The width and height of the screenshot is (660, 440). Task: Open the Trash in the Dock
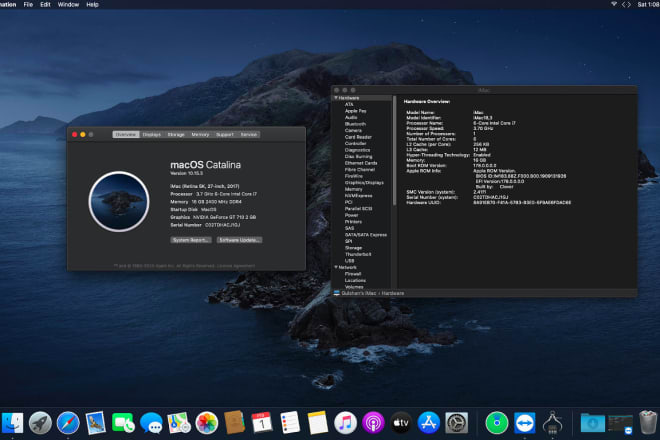(x=648, y=422)
